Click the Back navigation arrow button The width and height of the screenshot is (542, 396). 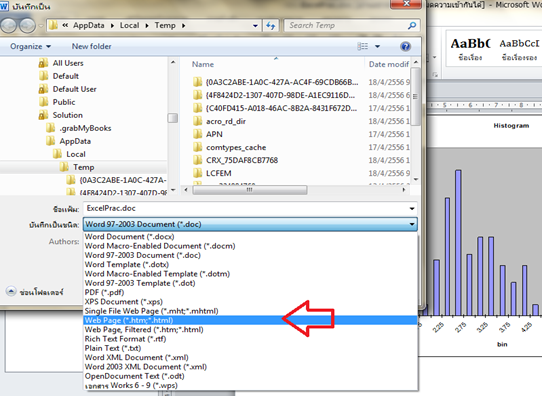pos(8,25)
